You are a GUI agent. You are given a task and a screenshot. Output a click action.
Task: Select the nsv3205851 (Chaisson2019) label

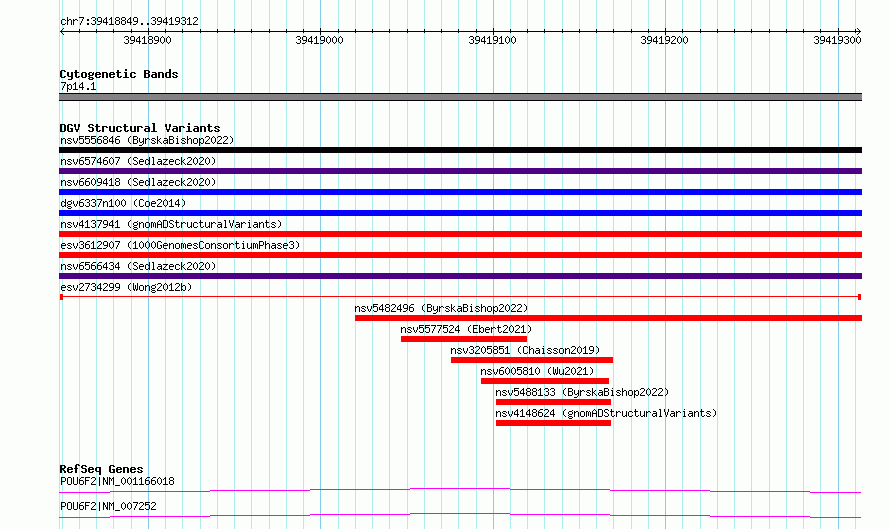[525, 350]
